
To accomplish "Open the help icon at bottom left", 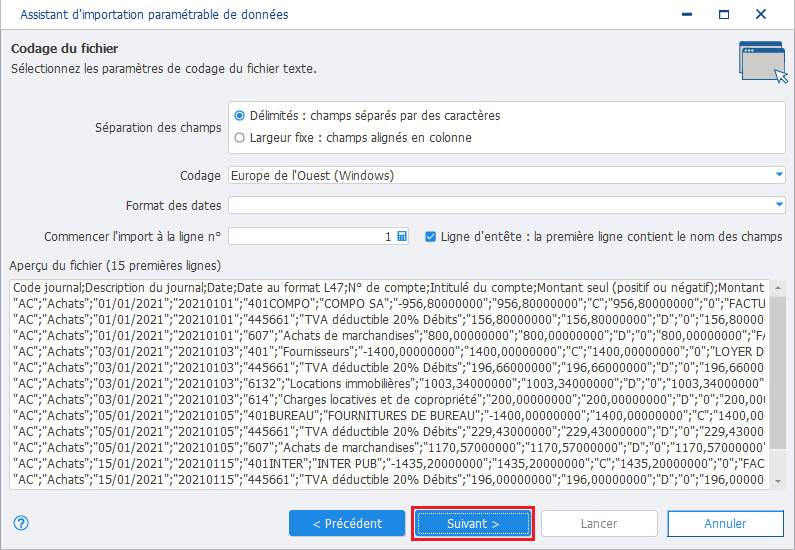I will click(x=21, y=523).
